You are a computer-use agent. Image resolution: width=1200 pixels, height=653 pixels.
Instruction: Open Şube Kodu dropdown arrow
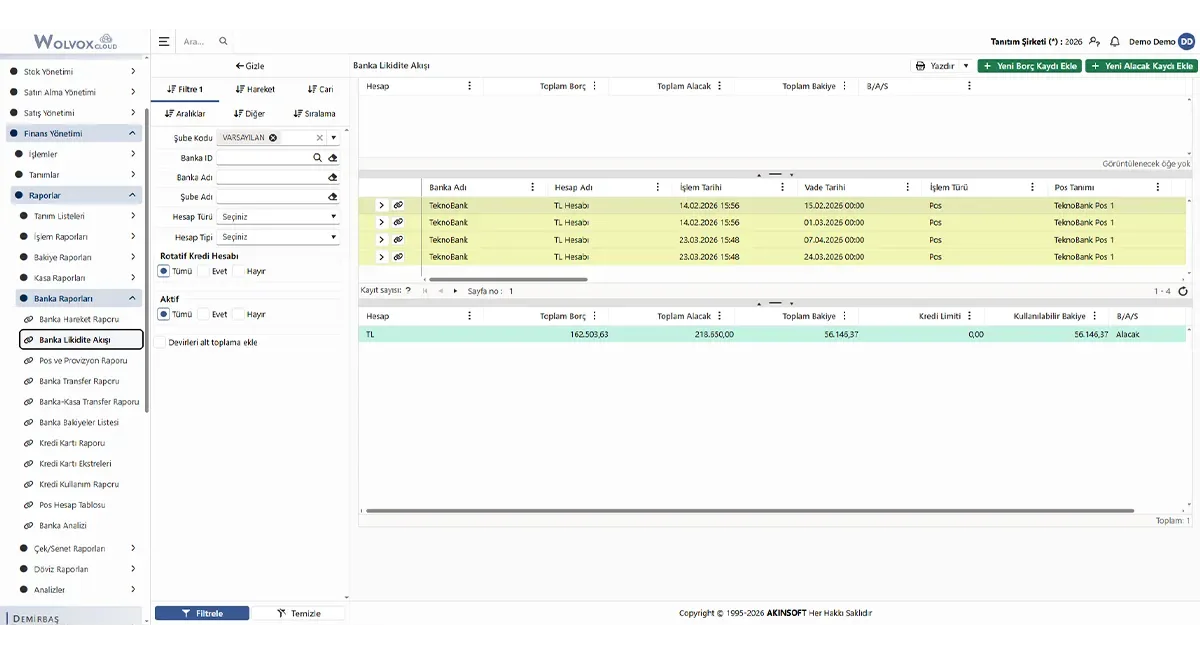point(334,138)
